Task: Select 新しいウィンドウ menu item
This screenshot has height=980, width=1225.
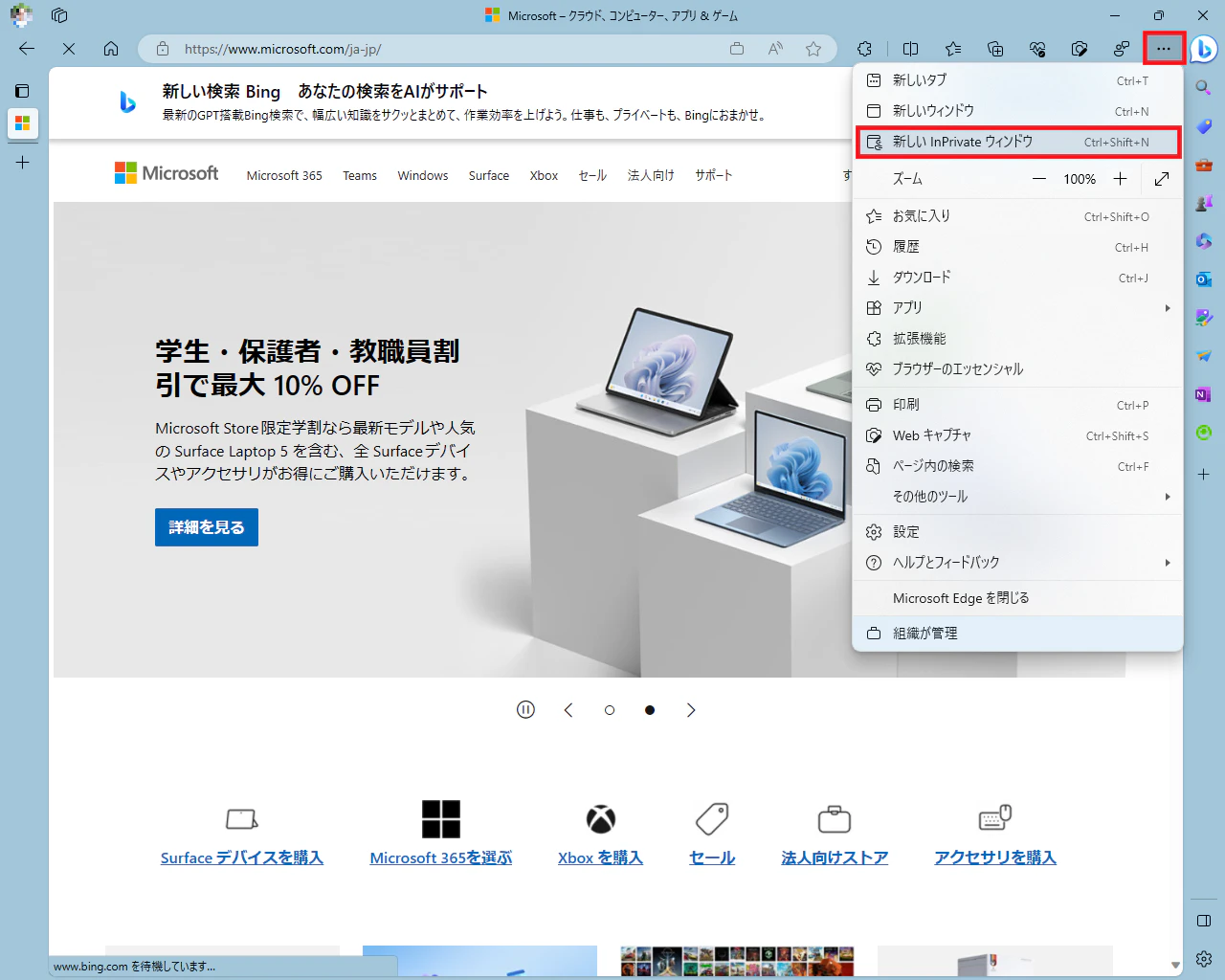Action: click(1017, 111)
